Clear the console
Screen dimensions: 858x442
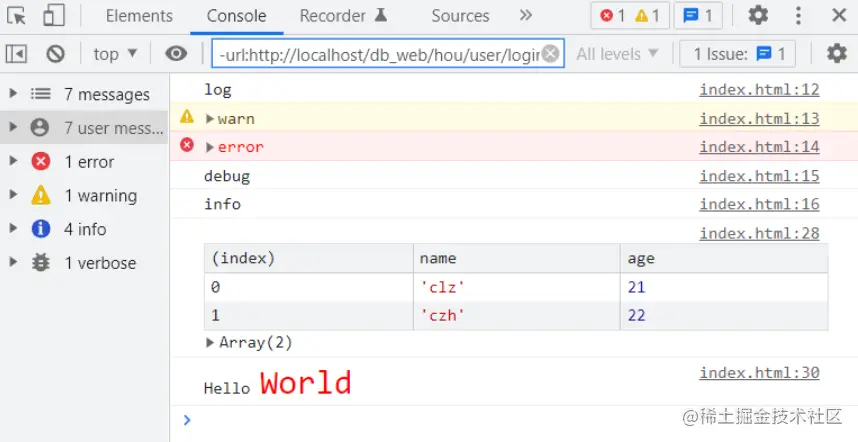pos(55,54)
